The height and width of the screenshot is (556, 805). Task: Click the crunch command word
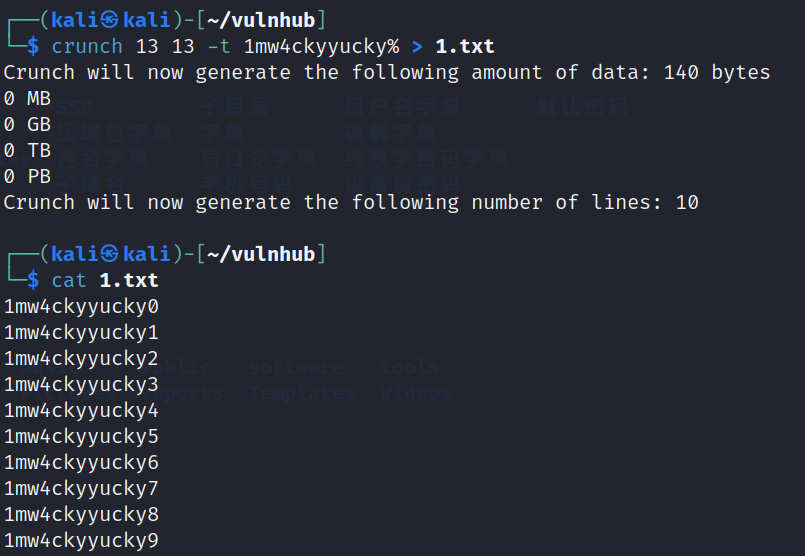coord(87,46)
